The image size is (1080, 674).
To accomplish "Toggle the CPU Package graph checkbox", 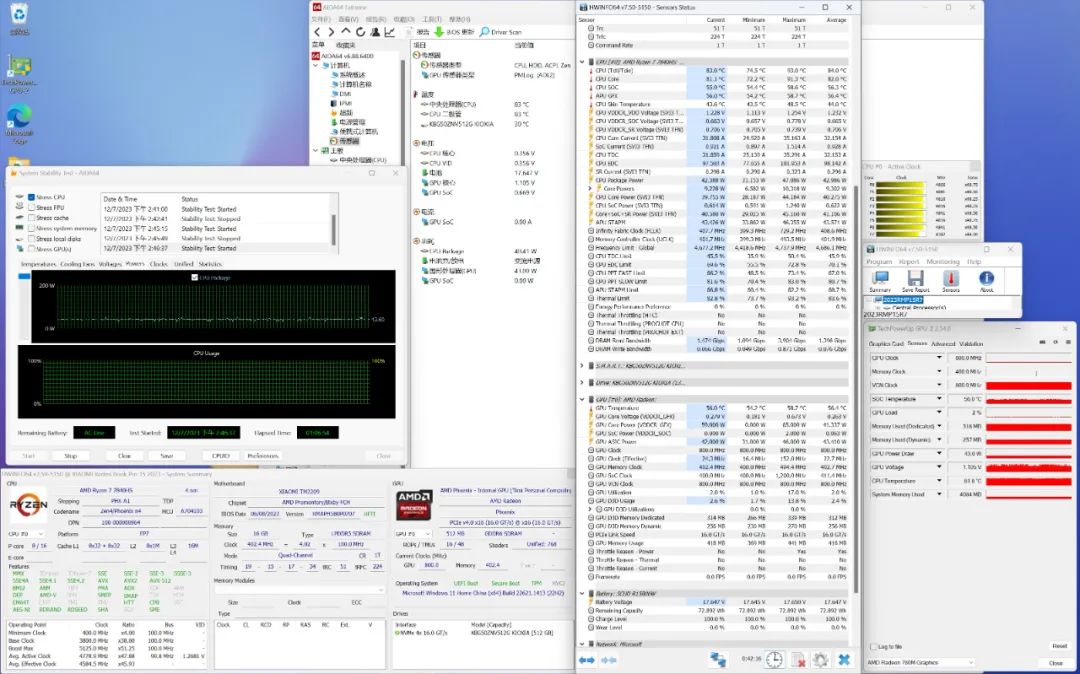I will click(x=194, y=277).
